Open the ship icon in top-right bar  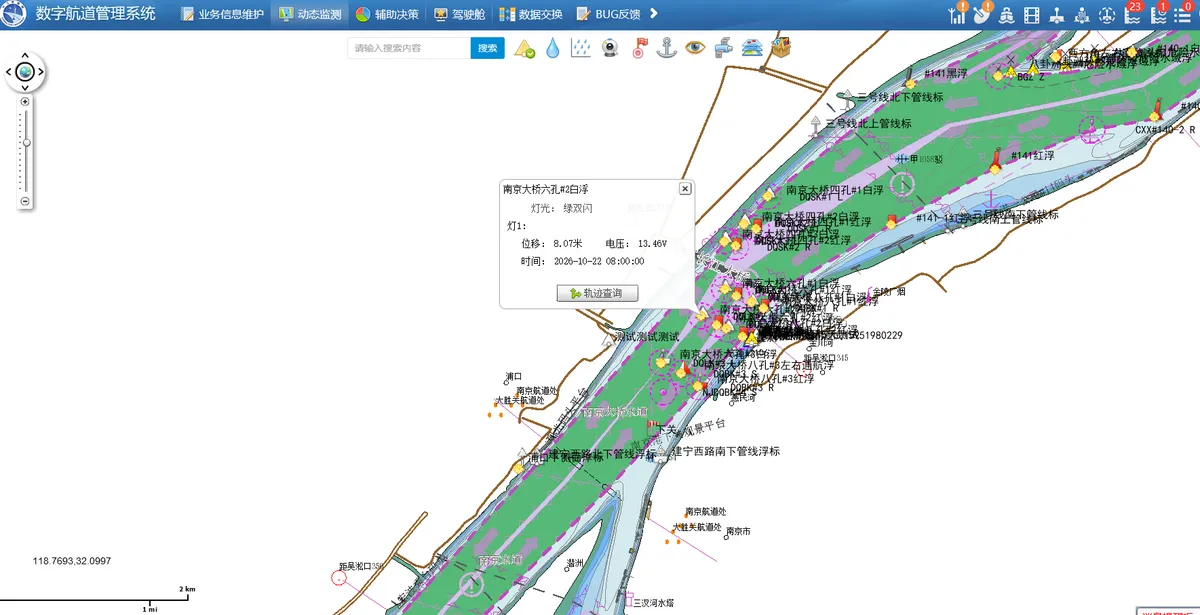click(x=1007, y=15)
